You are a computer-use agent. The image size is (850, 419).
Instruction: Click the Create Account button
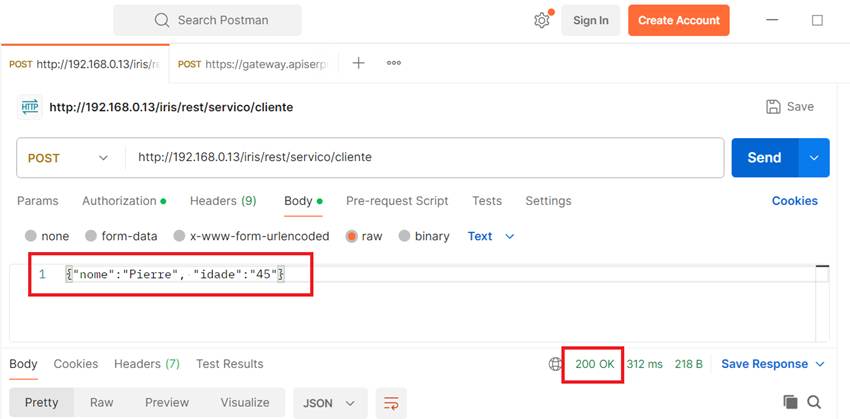point(678,20)
